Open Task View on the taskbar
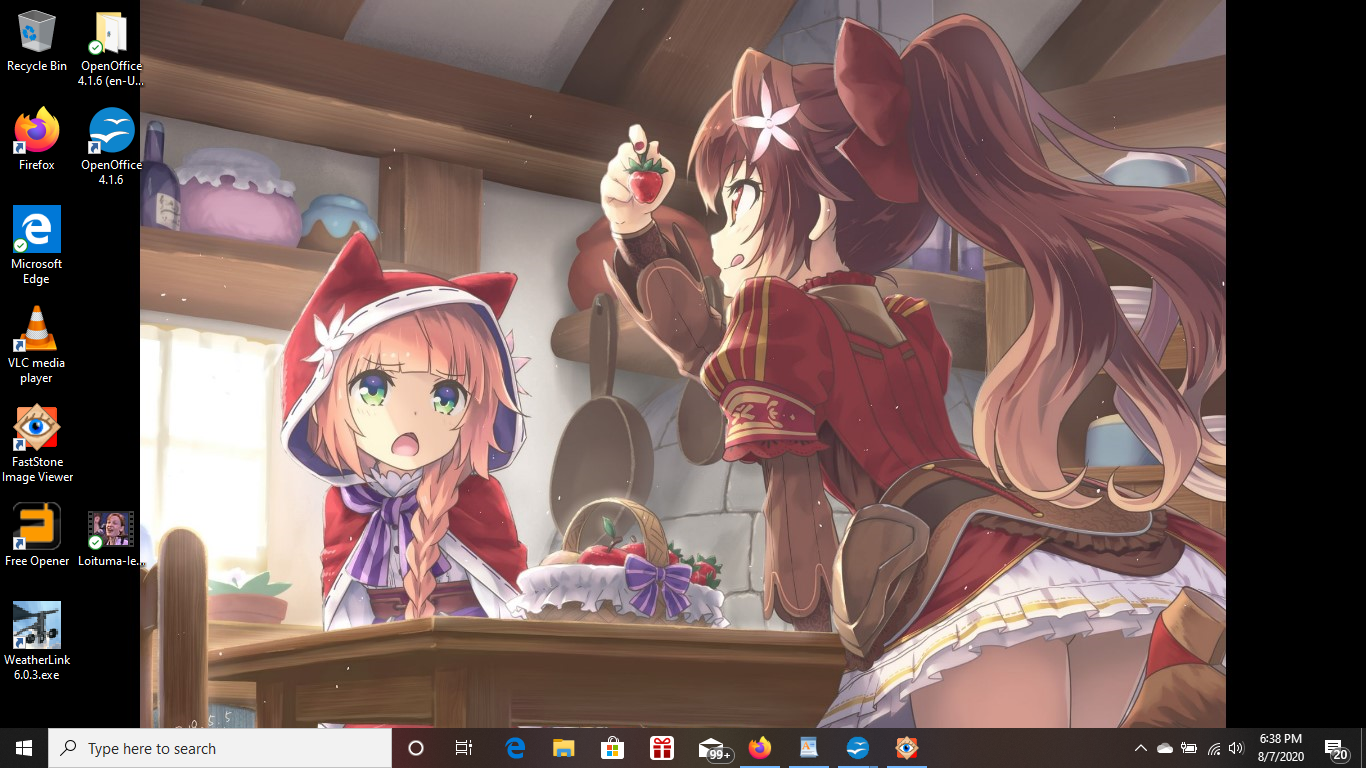The height and width of the screenshot is (768, 1366). 464,748
